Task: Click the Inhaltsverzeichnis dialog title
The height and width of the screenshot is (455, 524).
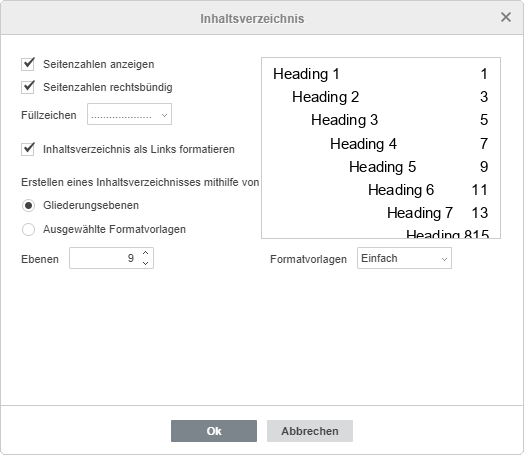Action: pos(252,19)
